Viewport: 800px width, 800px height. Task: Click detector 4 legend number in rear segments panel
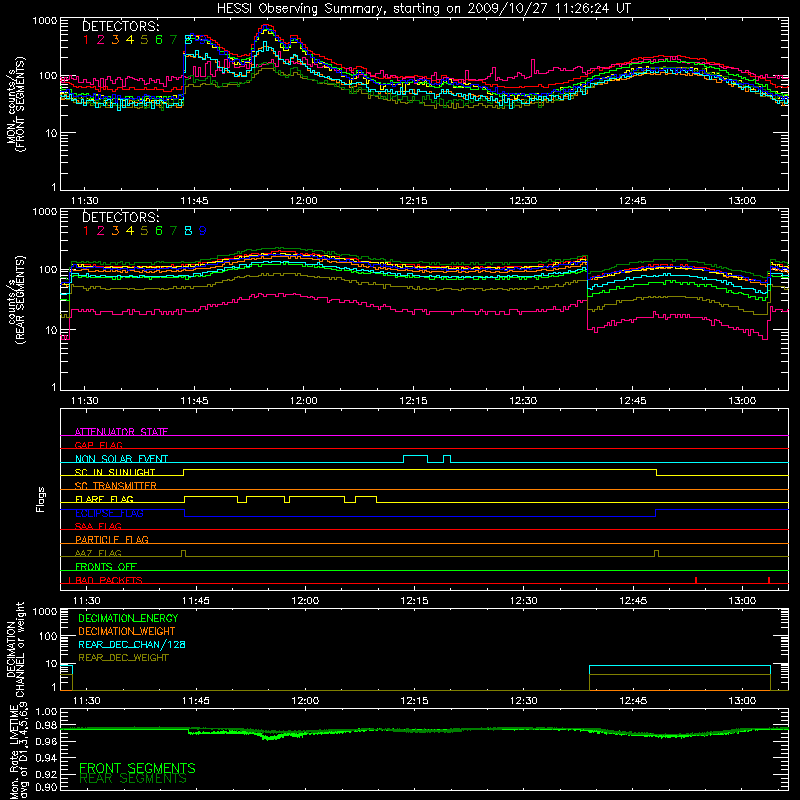pyautogui.click(x=130, y=231)
